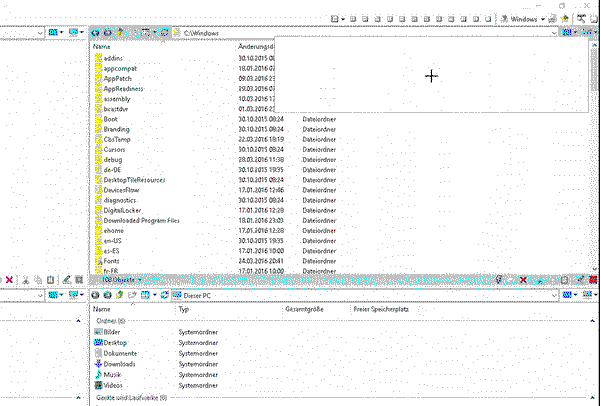Click the search binoculars icon at top right
The height and width of the screenshot is (406, 600).
tap(581, 19)
